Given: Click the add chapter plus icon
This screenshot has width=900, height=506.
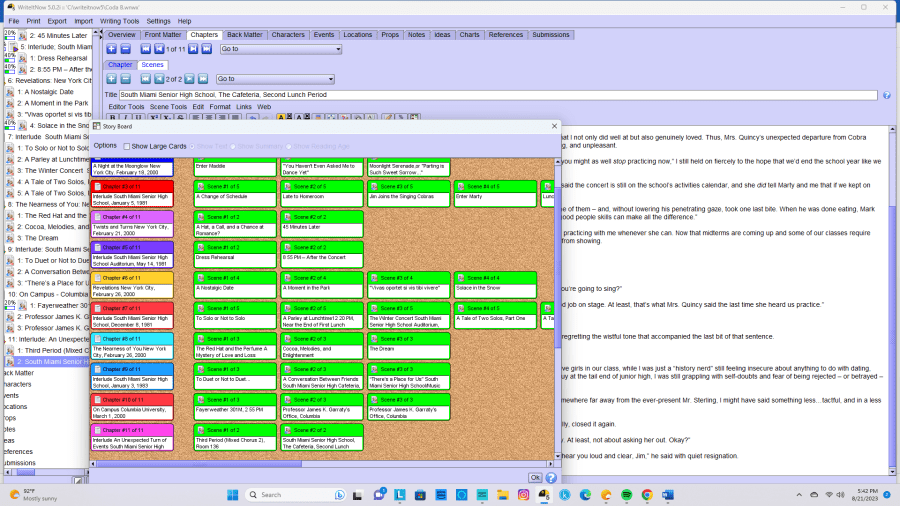Looking at the screenshot, I should [x=111, y=49].
